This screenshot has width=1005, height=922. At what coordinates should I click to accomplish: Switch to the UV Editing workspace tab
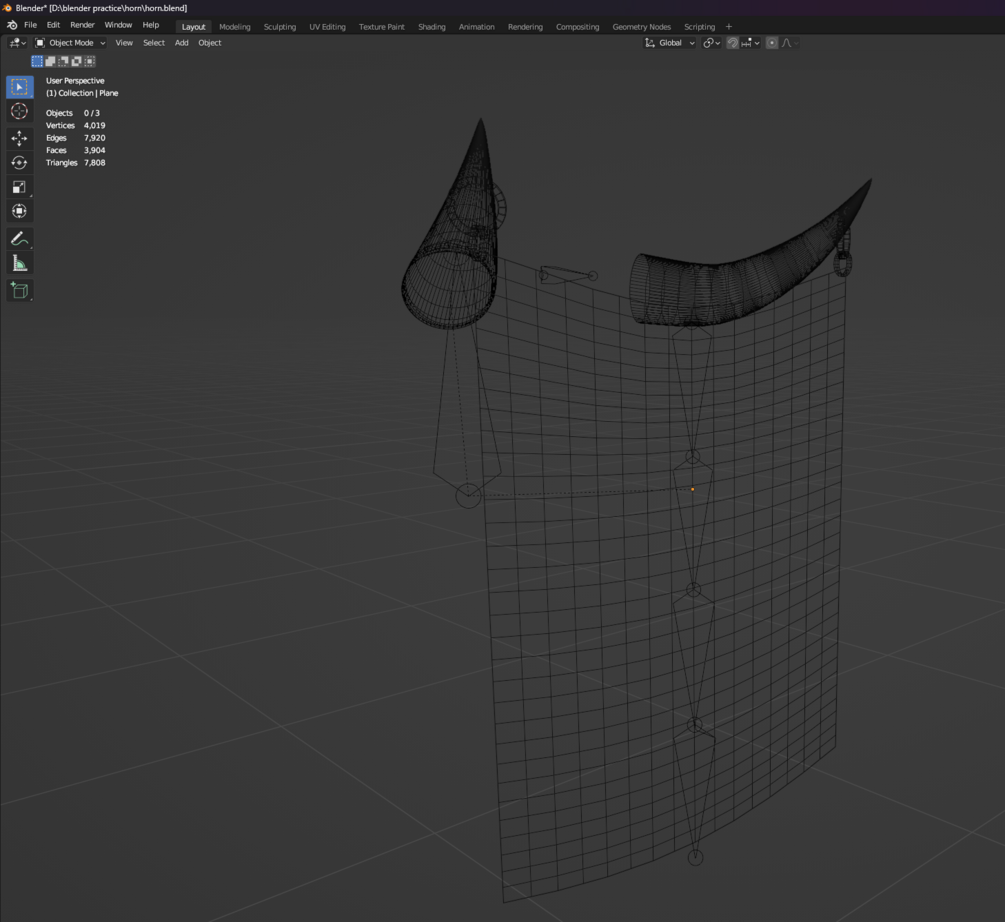coord(327,27)
